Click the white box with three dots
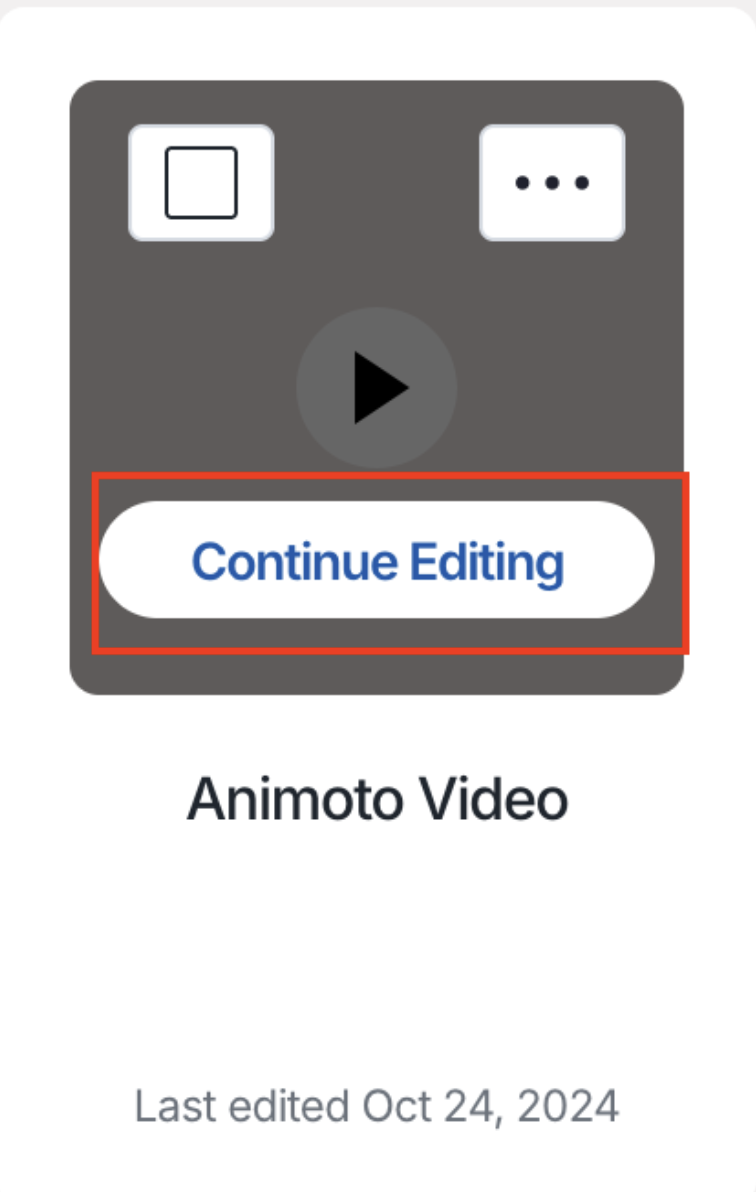Image resolution: width=756 pixels, height=1192 pixels. click(552, 182)
